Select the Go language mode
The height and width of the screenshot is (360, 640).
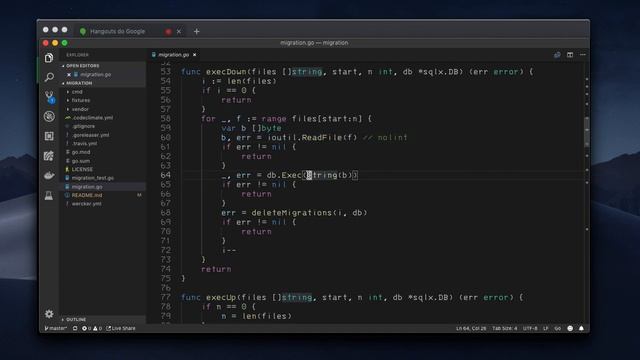pos(558,328)
